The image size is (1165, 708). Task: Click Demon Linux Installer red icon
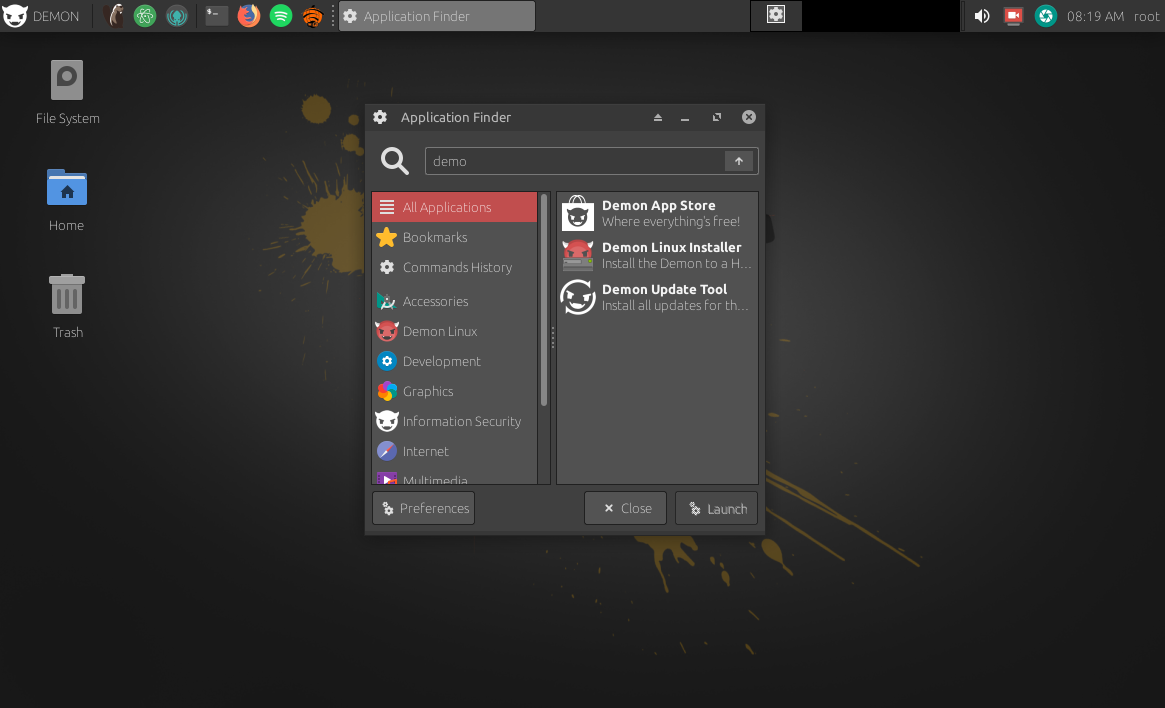click(x=577, y=255)
